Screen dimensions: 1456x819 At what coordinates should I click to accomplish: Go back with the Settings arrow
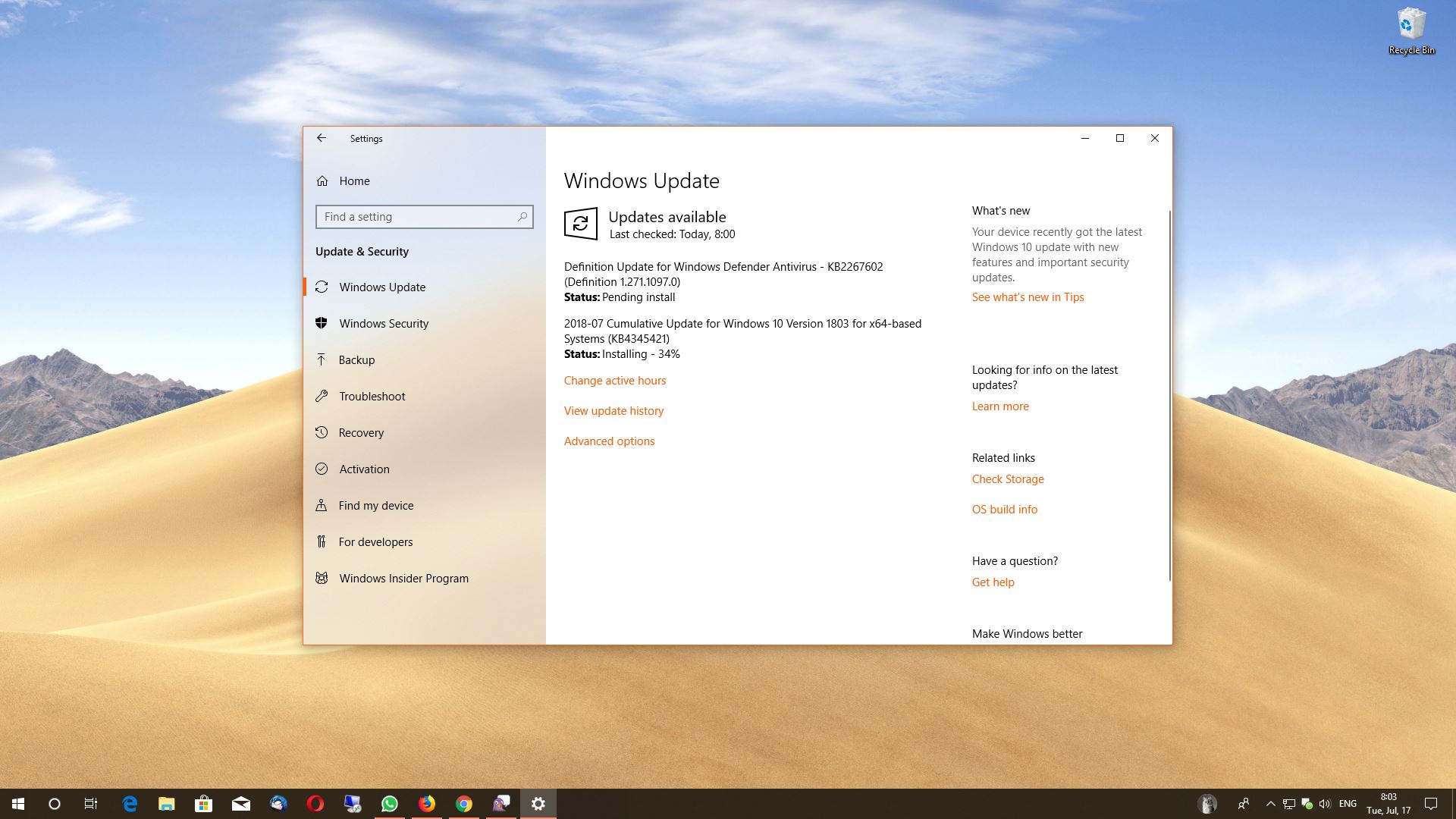point(322,138)
